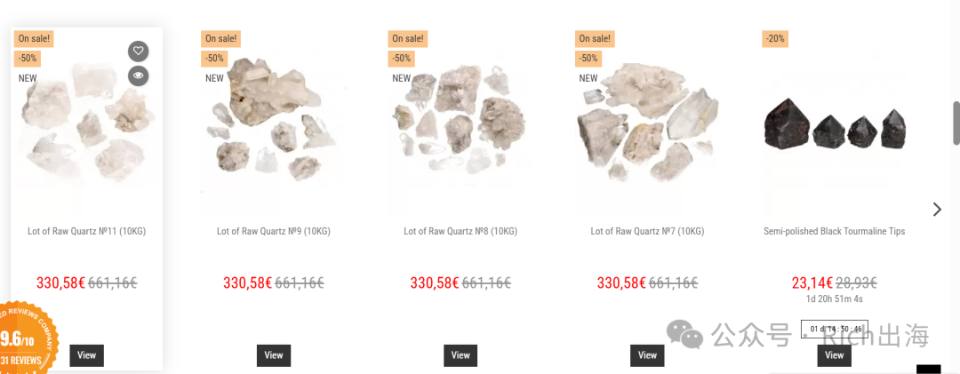
Task: Click the Black Tourmaline Tips product image
Action: pyautogui.click(x=834, y=129)
